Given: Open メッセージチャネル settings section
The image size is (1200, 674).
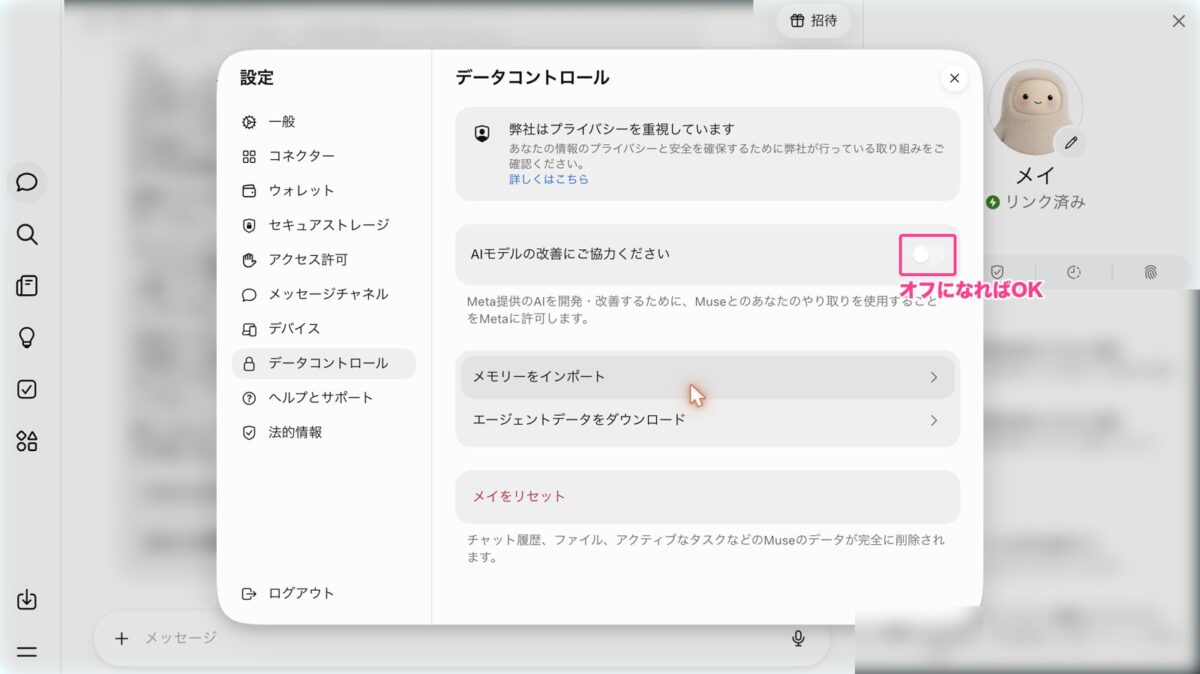Looking at the screenshot, I should click(x=324, y=294).
